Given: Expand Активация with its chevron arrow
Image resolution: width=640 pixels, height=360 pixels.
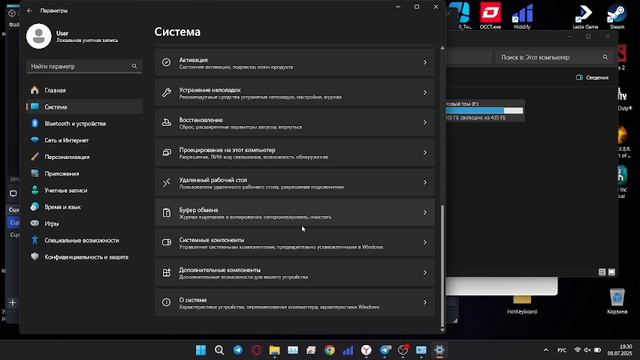Looking at the screenshot, I should point(425,62).
